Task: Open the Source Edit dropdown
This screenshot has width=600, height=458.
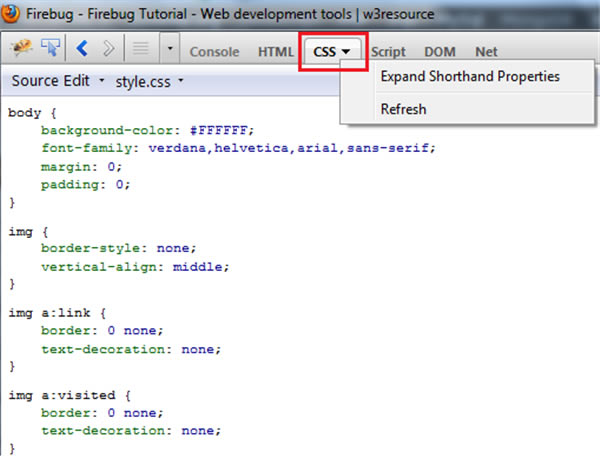Action: (x=58, y=81)
